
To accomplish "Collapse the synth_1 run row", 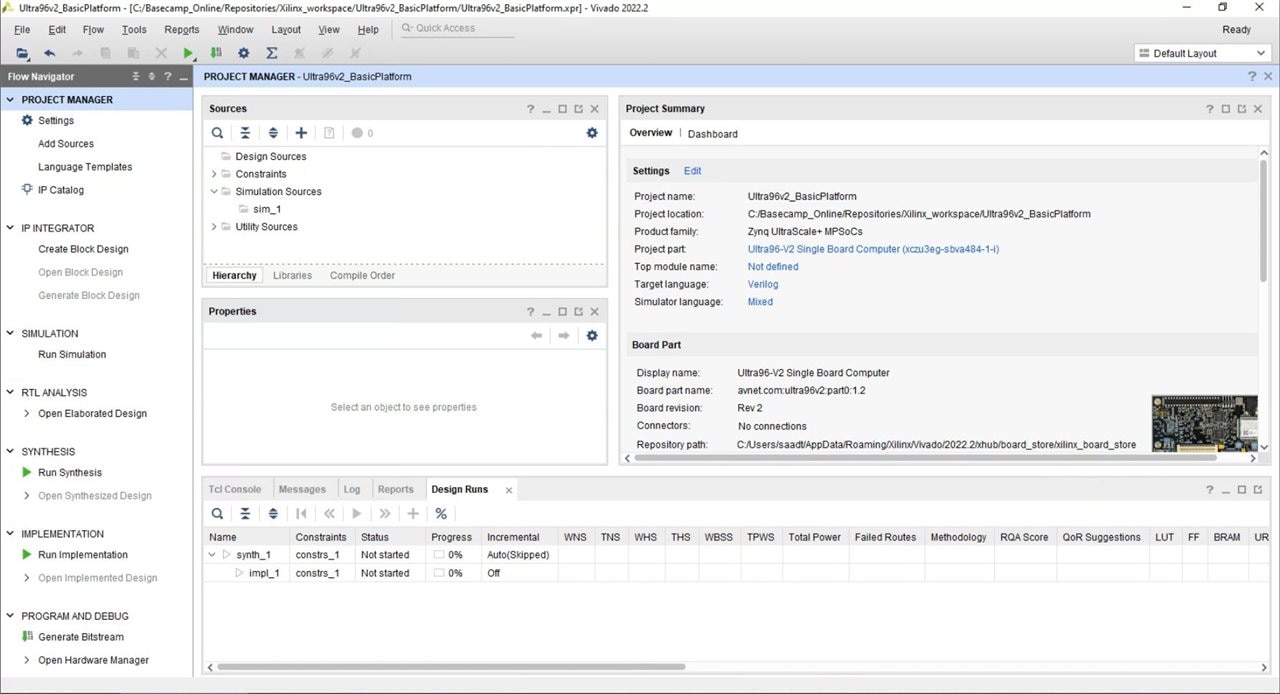I will pyautogui.click(x=212, y=555).
